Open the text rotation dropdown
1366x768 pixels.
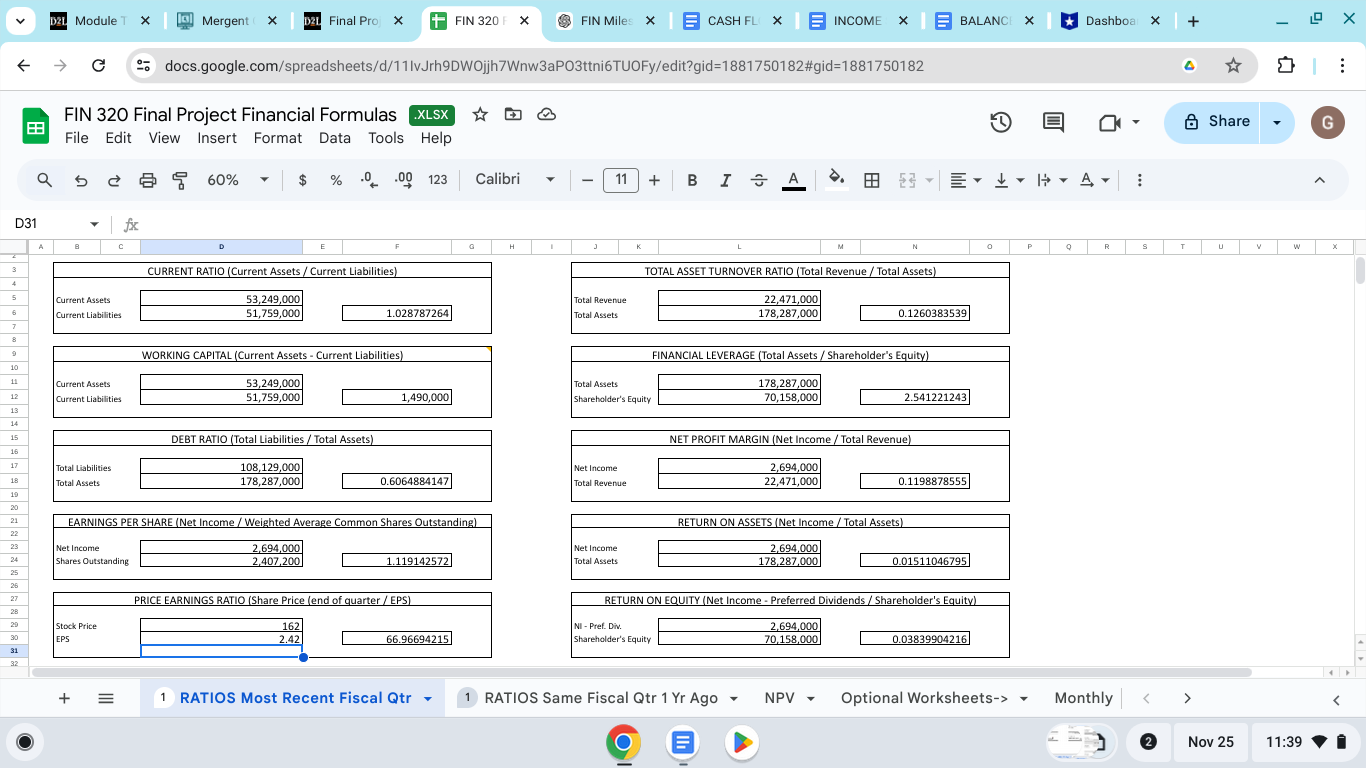point(1095,180)
